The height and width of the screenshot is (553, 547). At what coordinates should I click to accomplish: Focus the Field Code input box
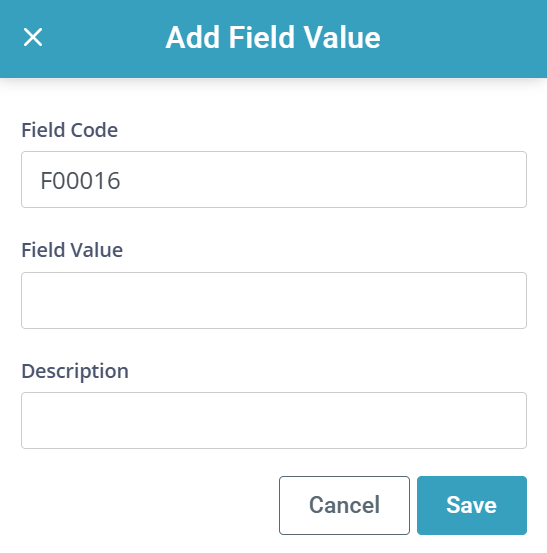click(274, 180)
